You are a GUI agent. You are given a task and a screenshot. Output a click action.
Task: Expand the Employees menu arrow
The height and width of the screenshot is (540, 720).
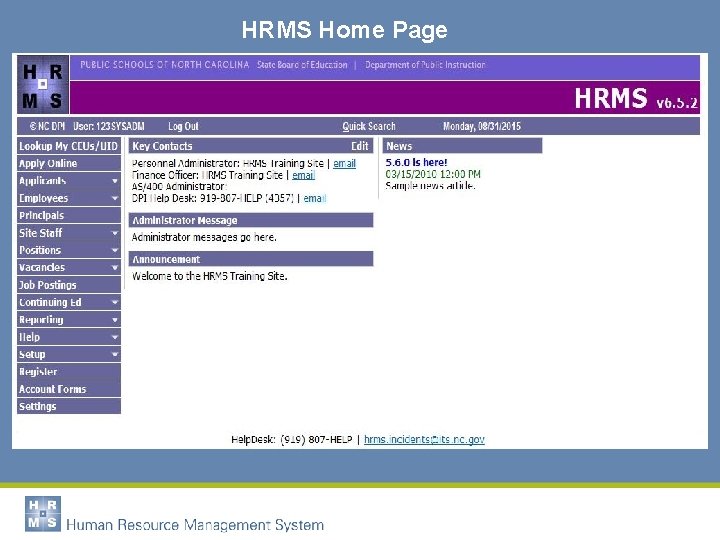point(115,198)
